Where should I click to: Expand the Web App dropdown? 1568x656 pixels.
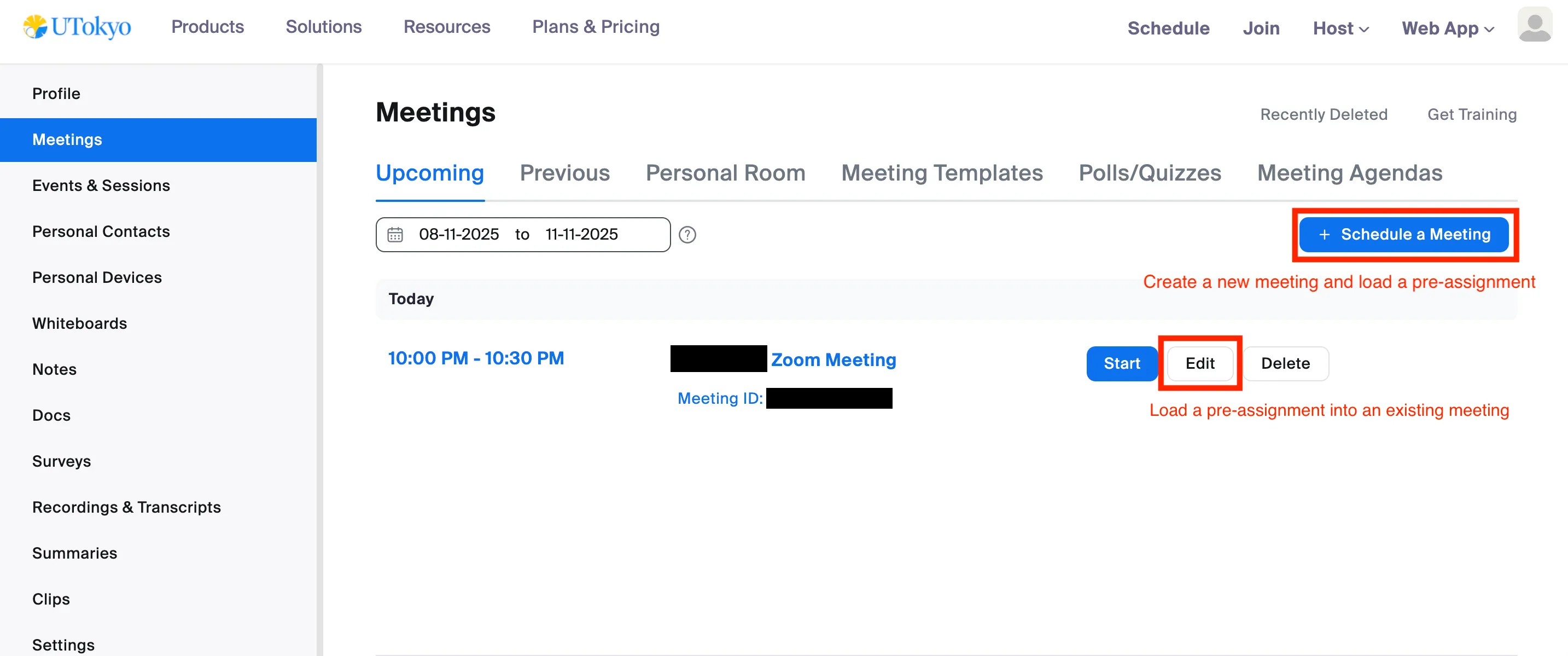[x=1448, y=28]
